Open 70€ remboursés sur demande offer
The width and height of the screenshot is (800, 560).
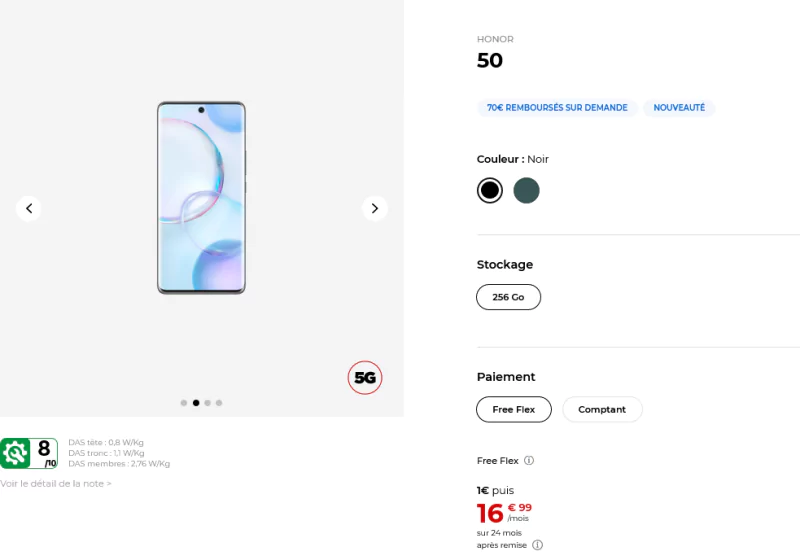(557, 108)
